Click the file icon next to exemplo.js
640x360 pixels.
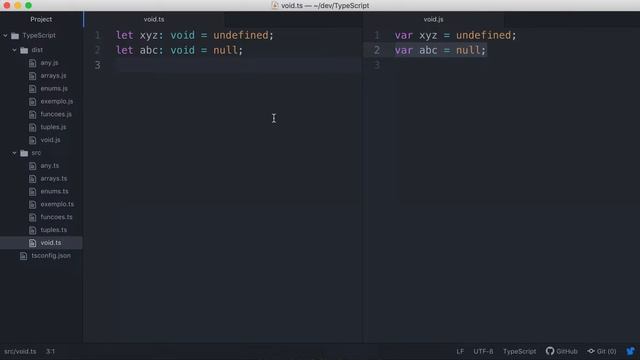[33, 102]
